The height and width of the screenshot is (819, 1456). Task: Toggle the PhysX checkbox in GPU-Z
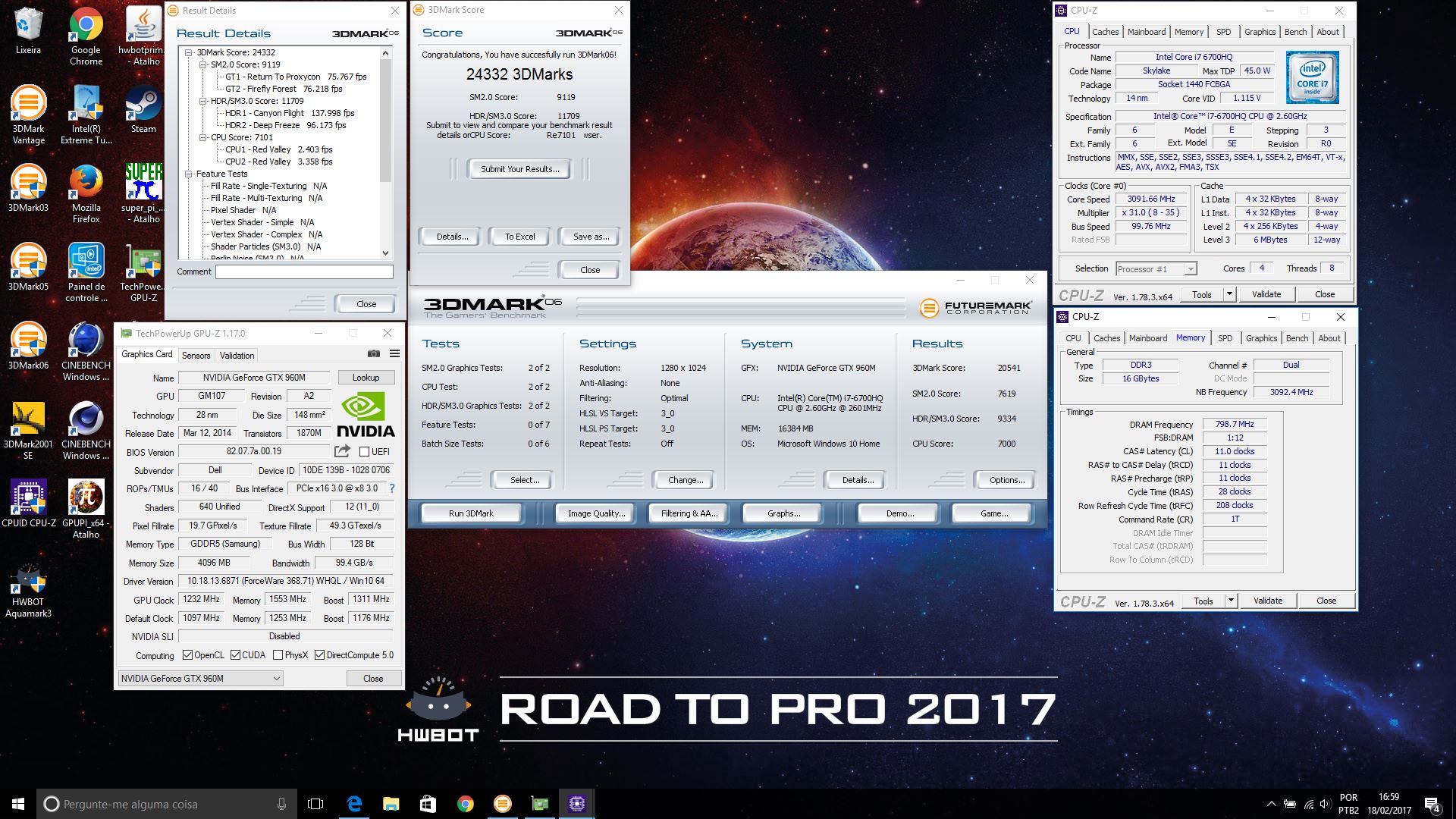click(x=278, y=655)
